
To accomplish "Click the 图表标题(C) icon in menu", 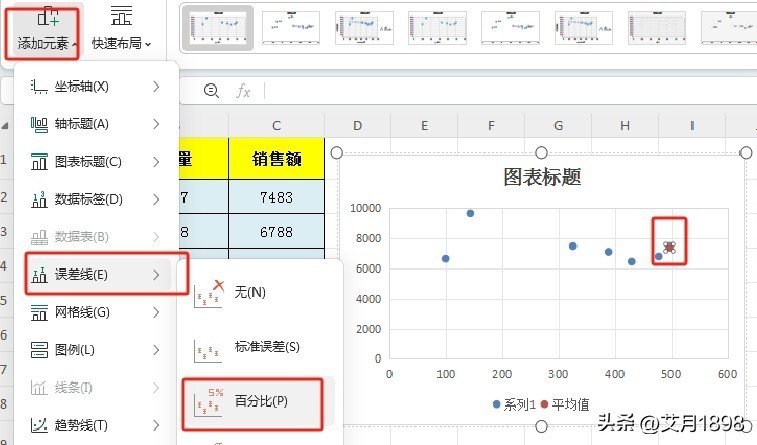I will (x=40, y=162).
